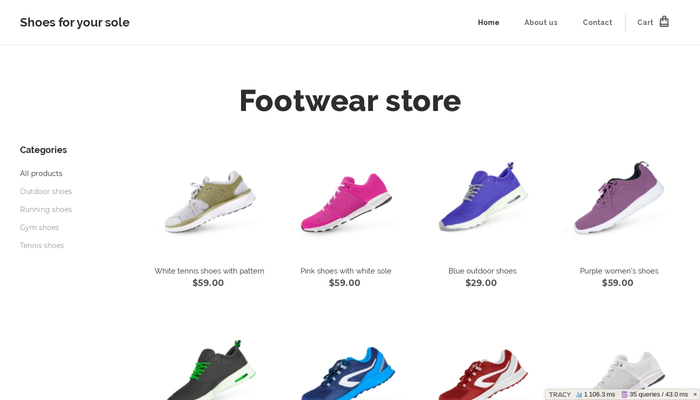Close the Tracy debug bar
700x400 pixels.
pyautogui.click(x=695, y=395)
